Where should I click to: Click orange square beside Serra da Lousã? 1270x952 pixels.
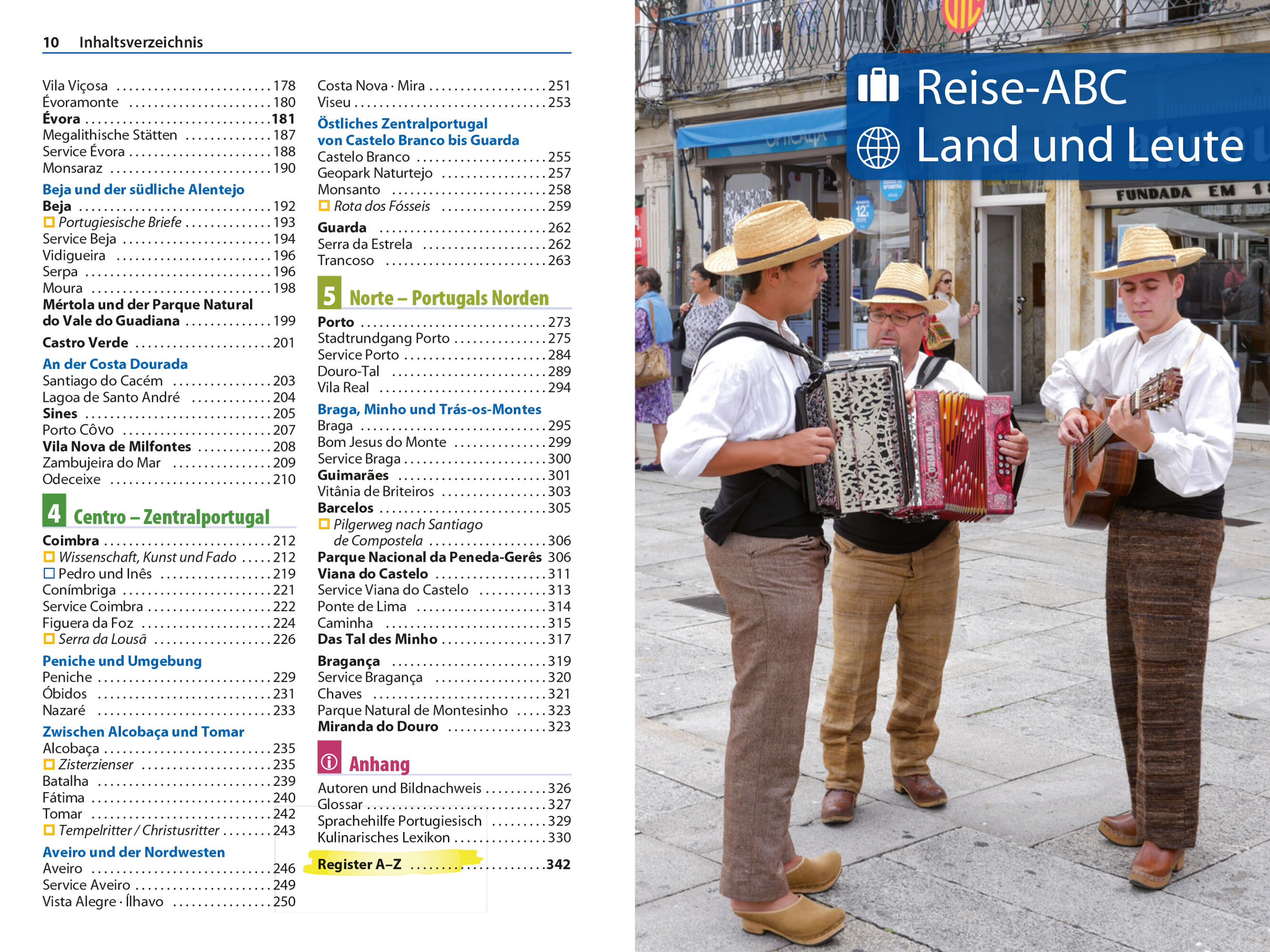click(49, 639)
